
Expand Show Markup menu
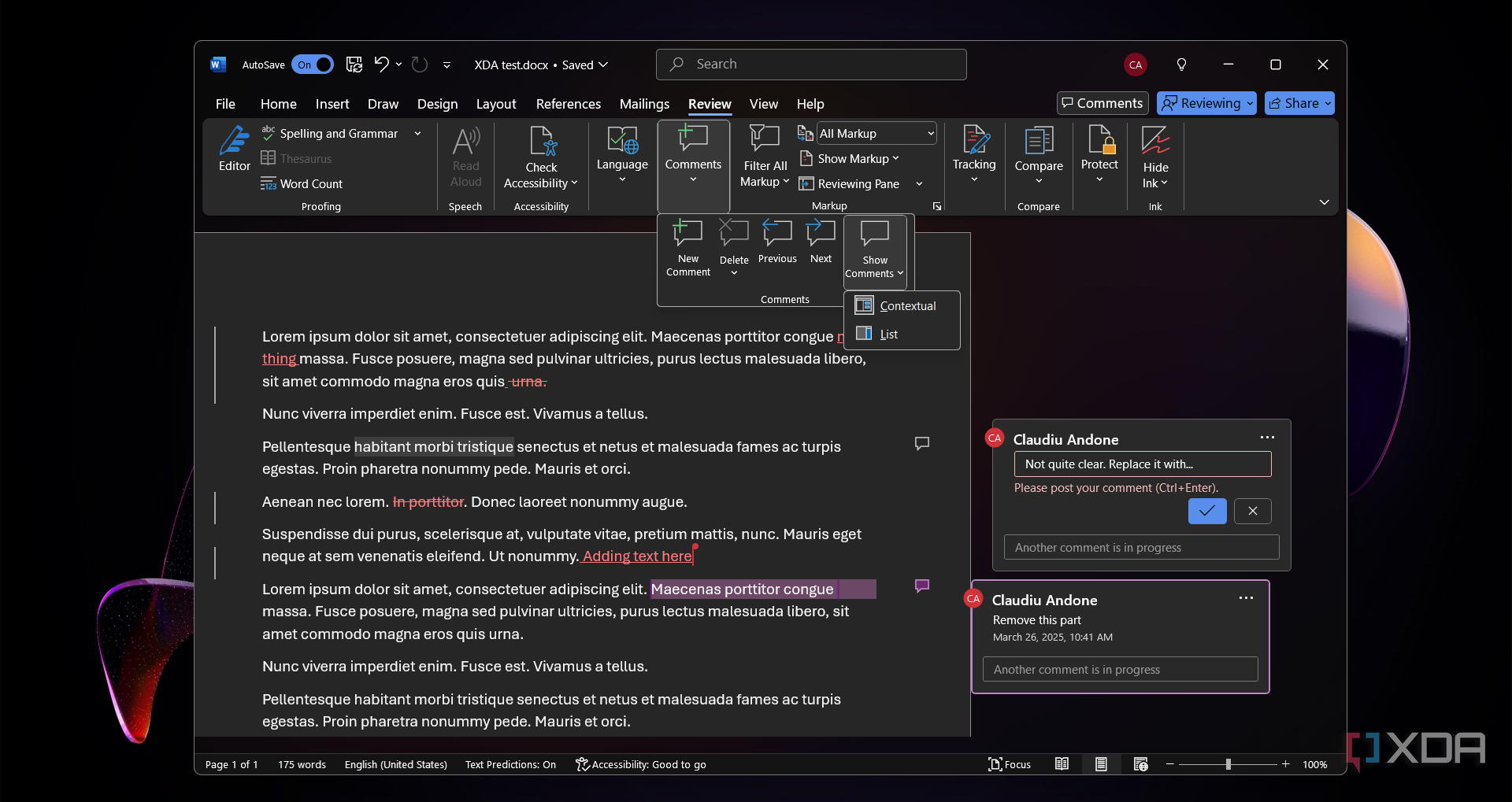point(849,159)
